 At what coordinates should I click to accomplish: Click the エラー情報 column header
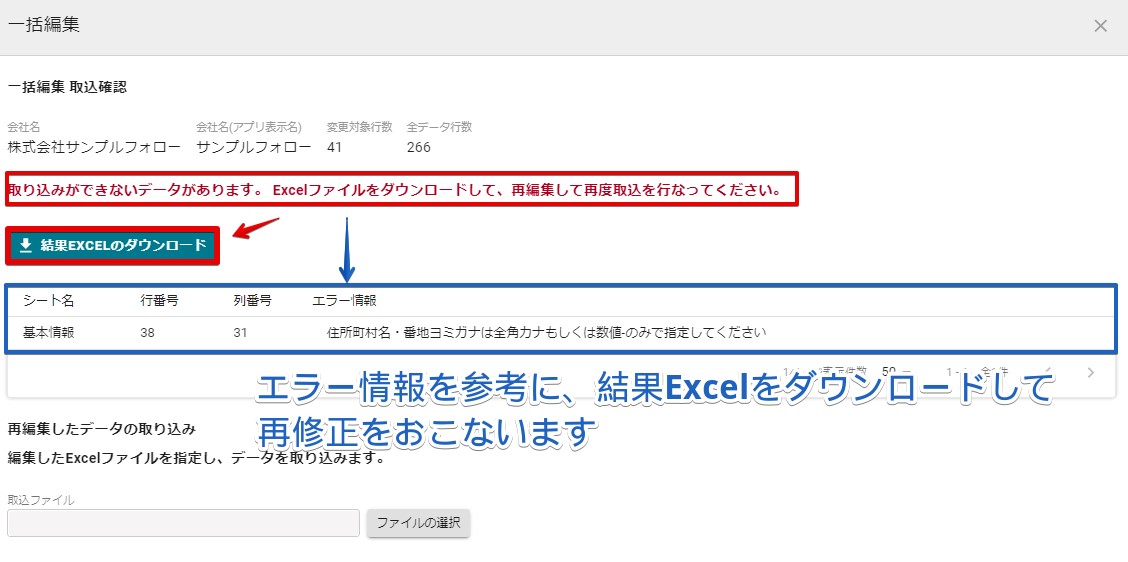344,300
